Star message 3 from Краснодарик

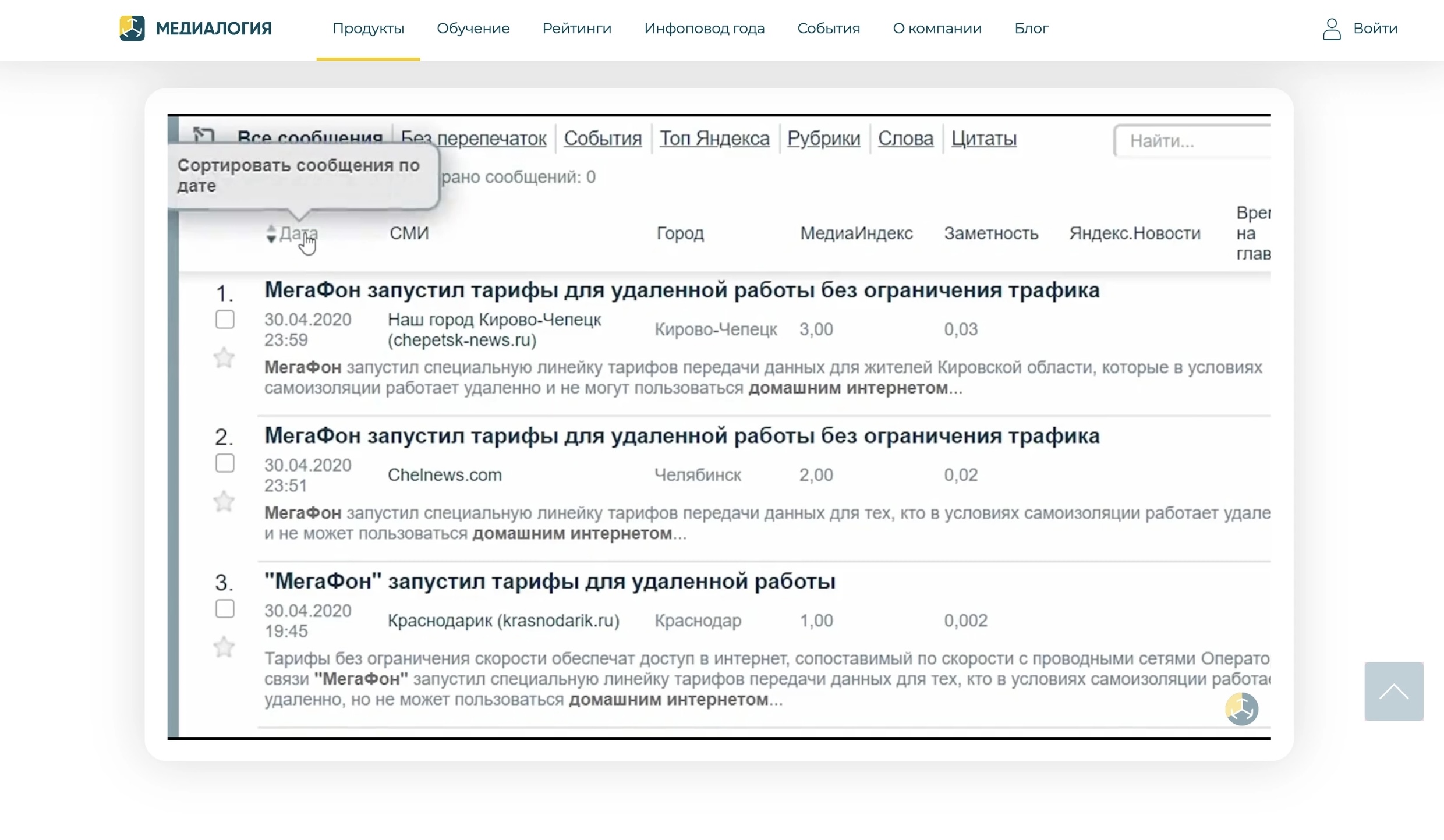[224, 646]
